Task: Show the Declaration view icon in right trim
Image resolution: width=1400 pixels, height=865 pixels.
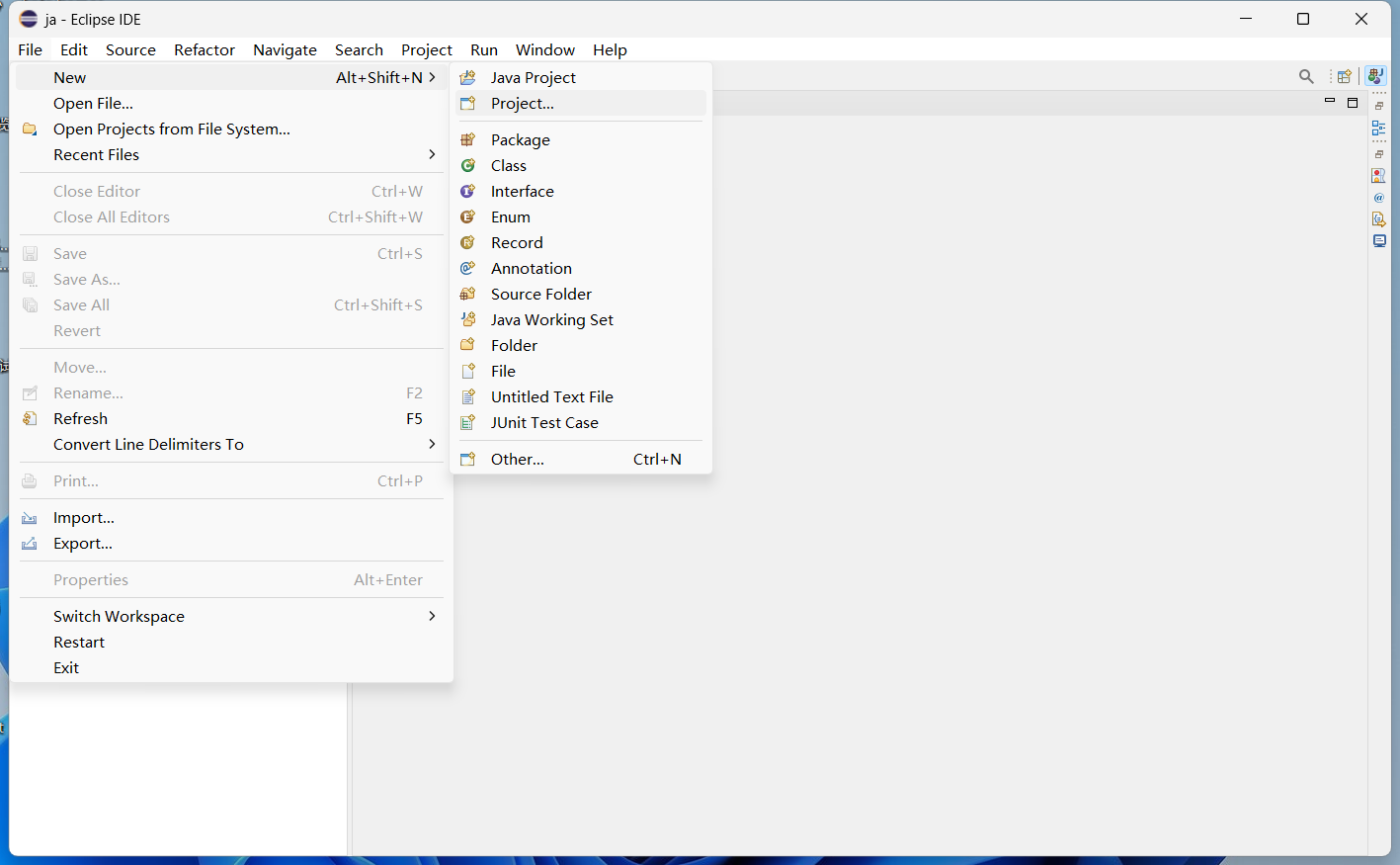Action: click(1379, 219)
